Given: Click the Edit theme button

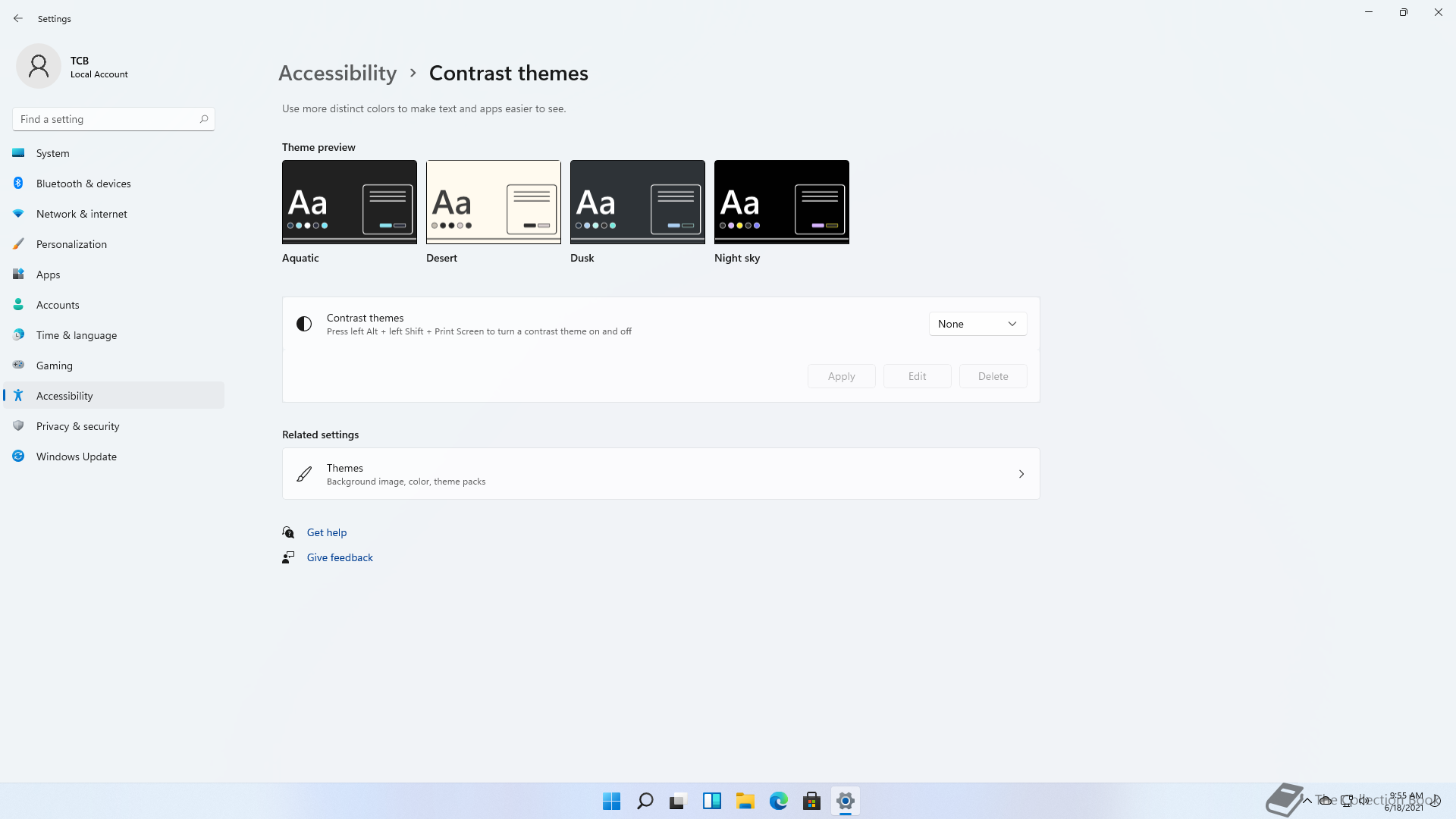Looking at the screenshot, I should click(x=918, y=376).
